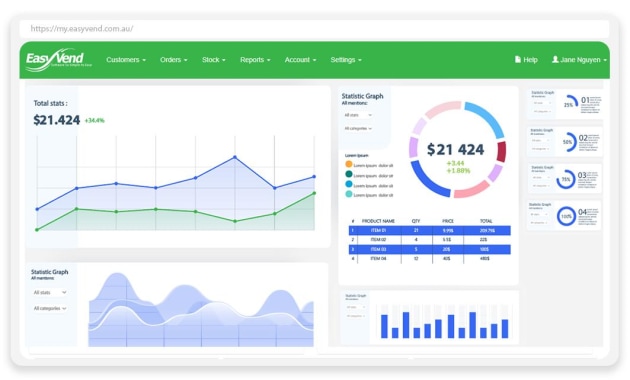Open the Customers menu
The height and width of the screenshot is (380, 630).
126,60
